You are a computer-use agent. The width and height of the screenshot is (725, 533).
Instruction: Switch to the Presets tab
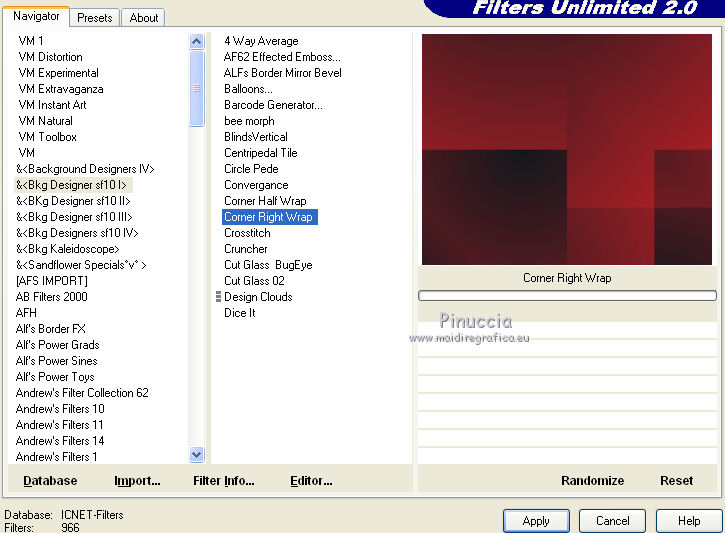click(95, 18)
